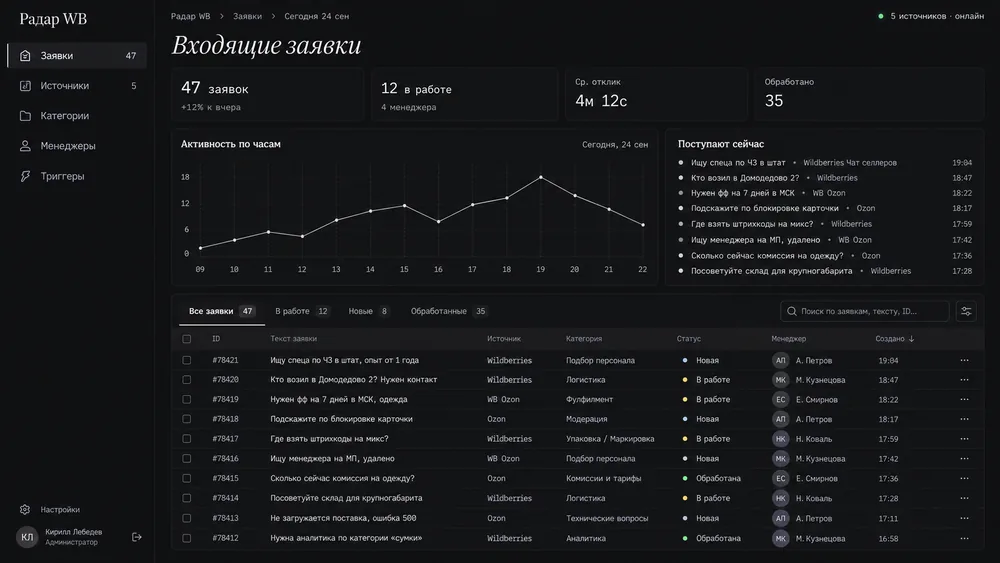Open row menu for request #78417
Viewport: 1000px width, 563px height.
(x=964, y=439)
